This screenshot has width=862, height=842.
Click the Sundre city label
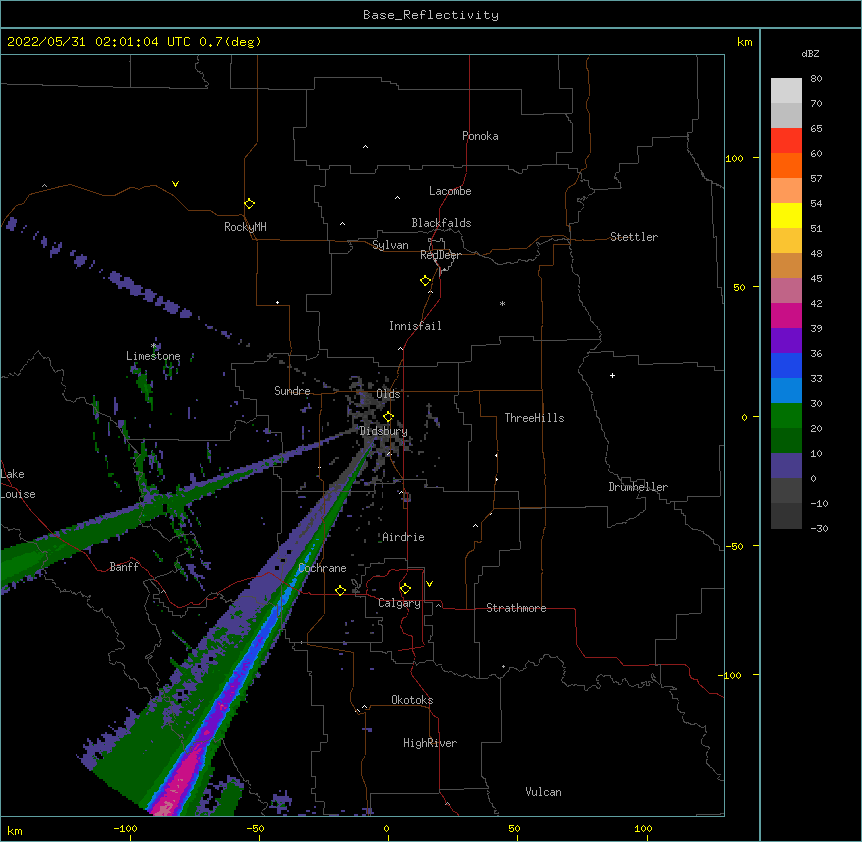[292, 391]
